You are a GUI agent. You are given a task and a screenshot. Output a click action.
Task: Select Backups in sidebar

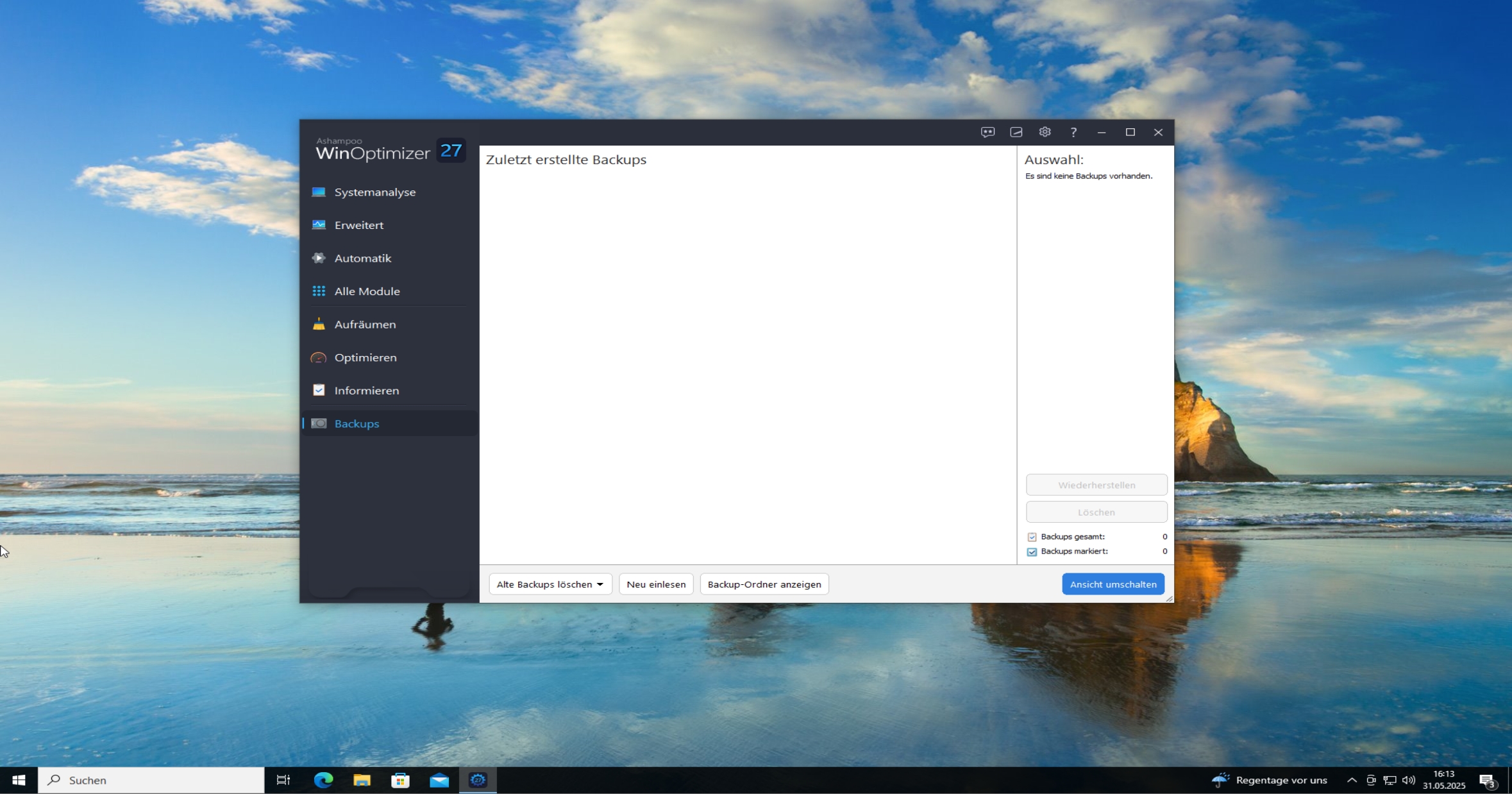point(391,423)
